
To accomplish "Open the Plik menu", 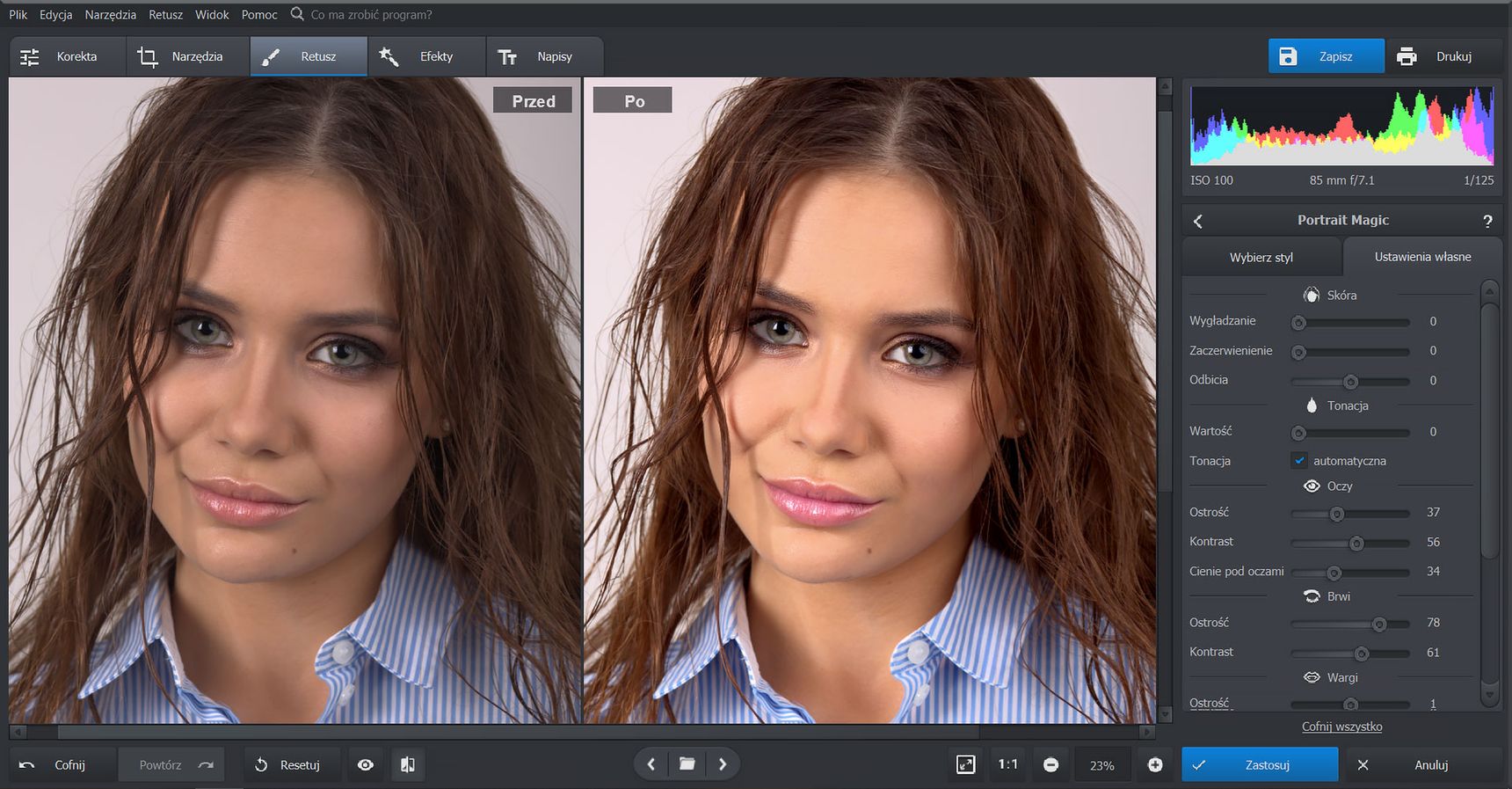I will pos(18,15).
